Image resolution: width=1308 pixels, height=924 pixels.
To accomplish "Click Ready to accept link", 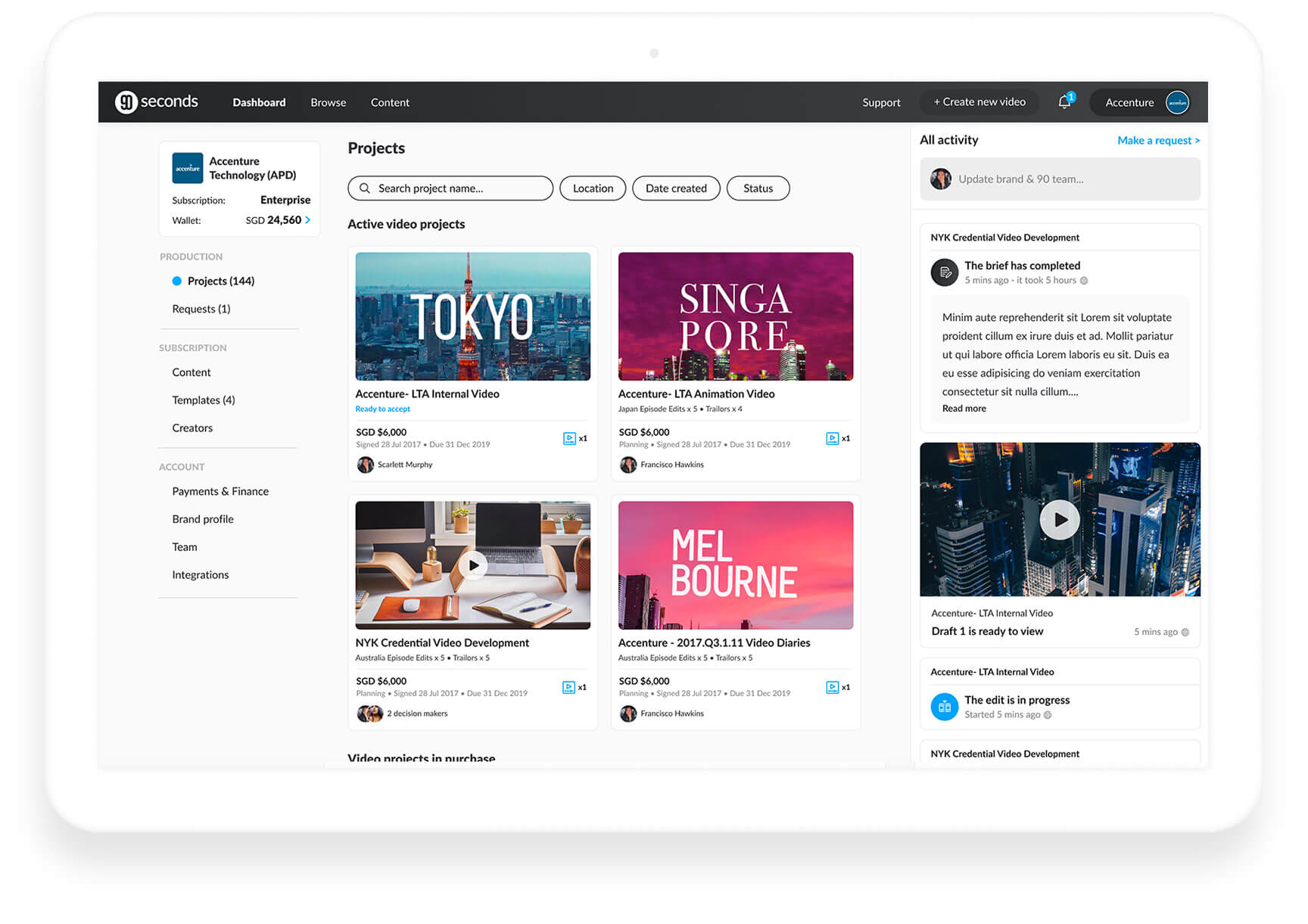I will (x=383, y=409).
